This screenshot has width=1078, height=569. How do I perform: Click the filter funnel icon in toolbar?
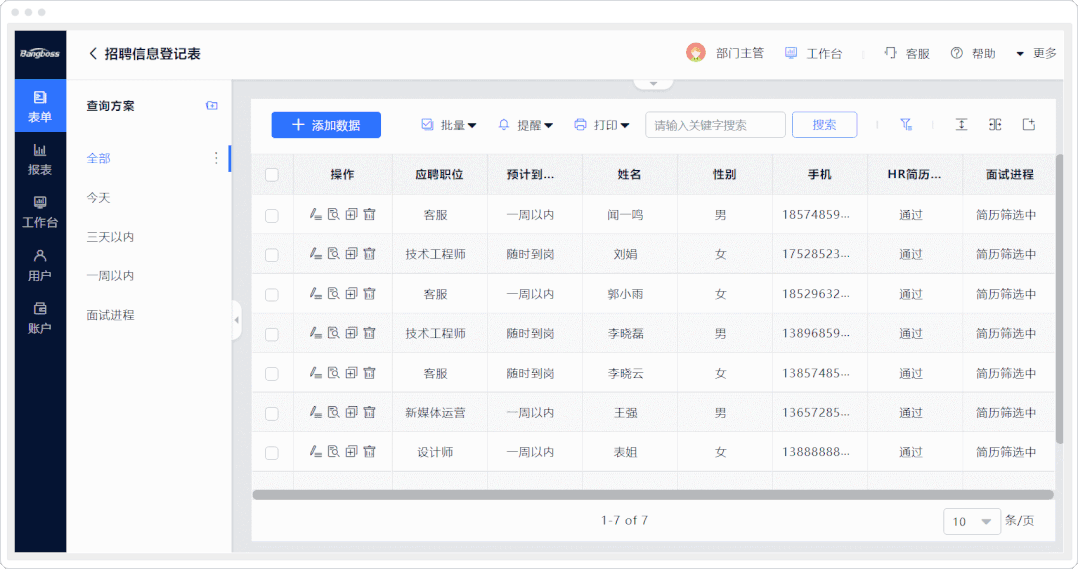point(906,125)
